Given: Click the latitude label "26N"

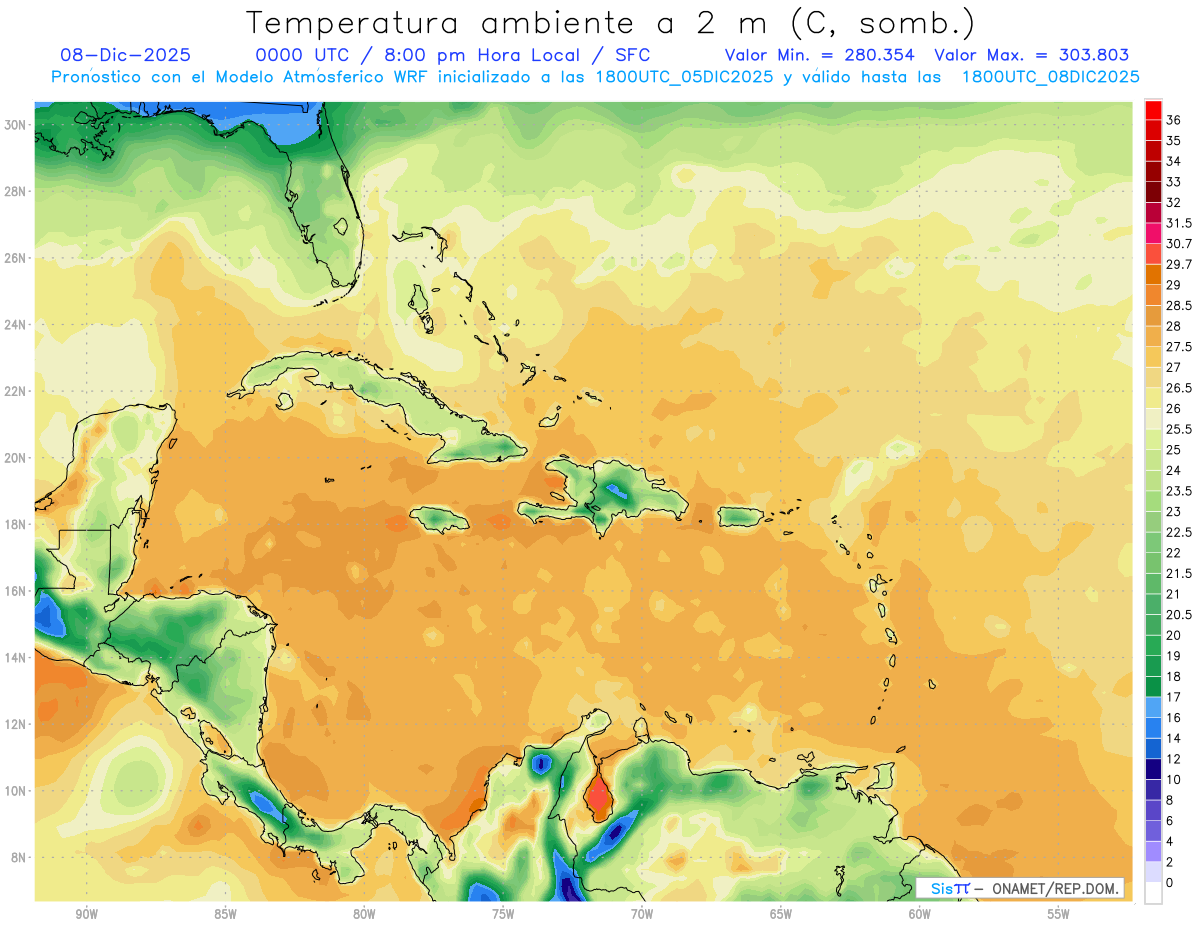Looking at the screenshot, I should pyautogui.click(x=15, y=258).
